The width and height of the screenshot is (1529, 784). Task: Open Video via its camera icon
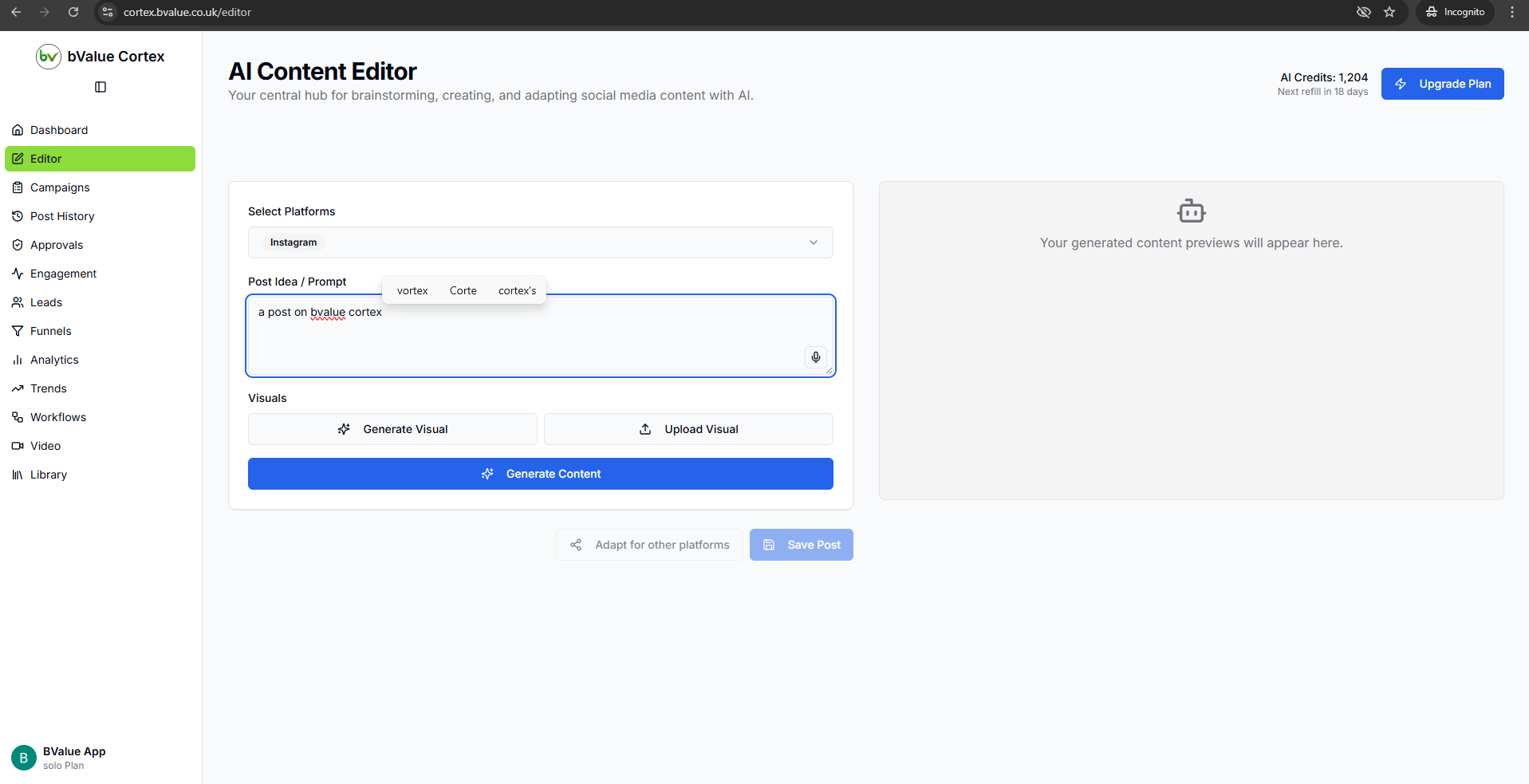tap(18, 446)
